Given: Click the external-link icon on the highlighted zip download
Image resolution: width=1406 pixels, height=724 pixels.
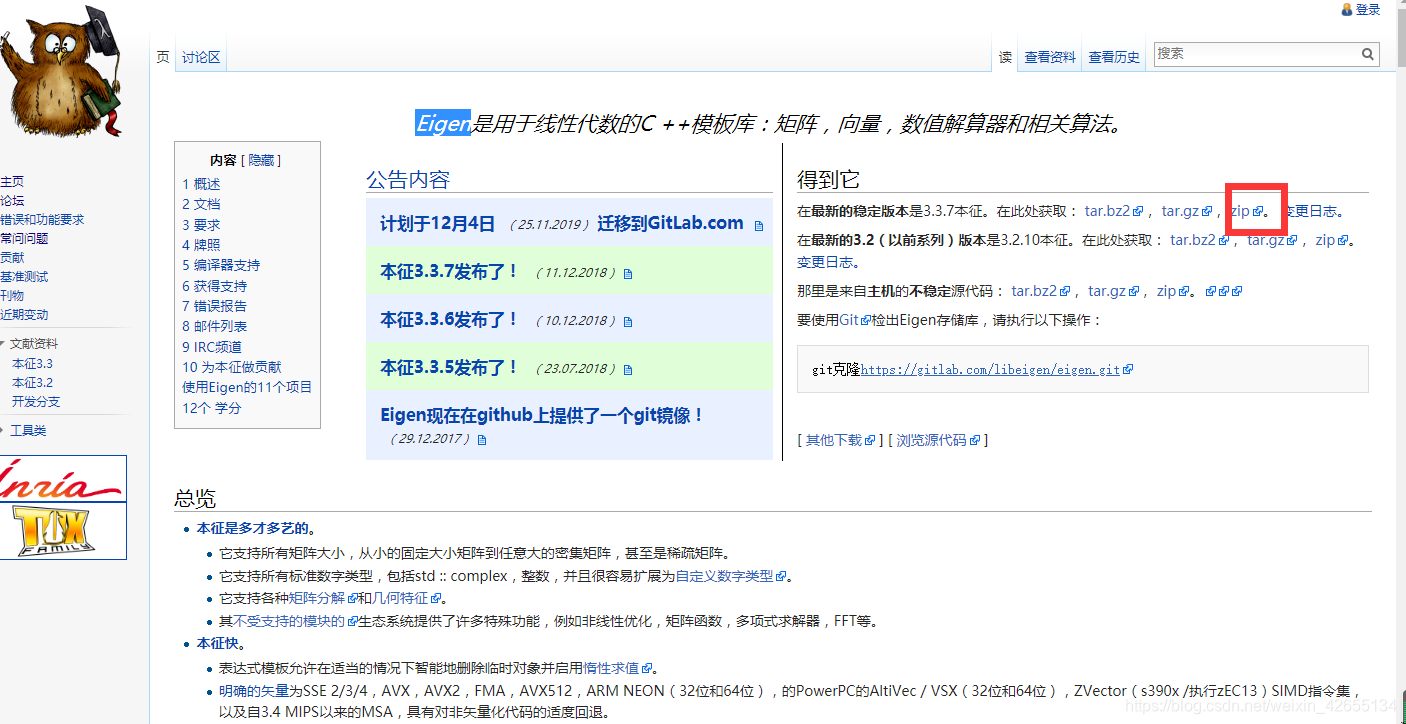Looking at the screenshot, I should [x=1258, y=211].
